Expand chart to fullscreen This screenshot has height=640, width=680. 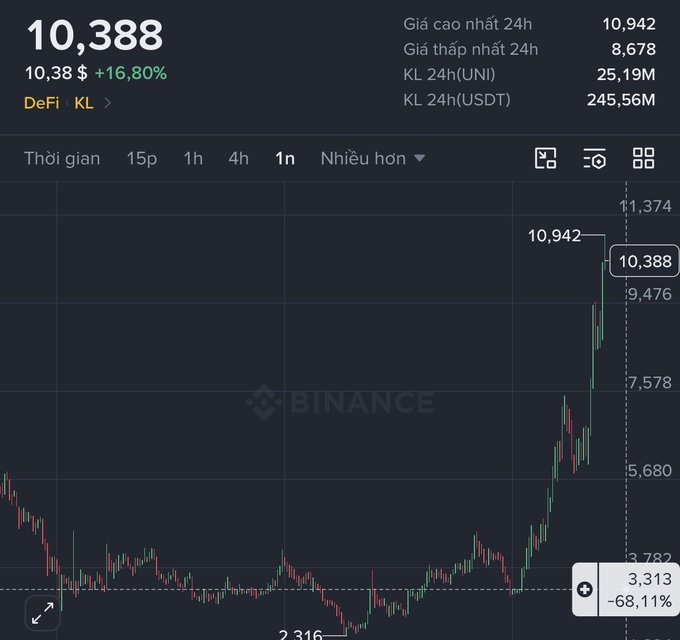[x=42, y=614]
